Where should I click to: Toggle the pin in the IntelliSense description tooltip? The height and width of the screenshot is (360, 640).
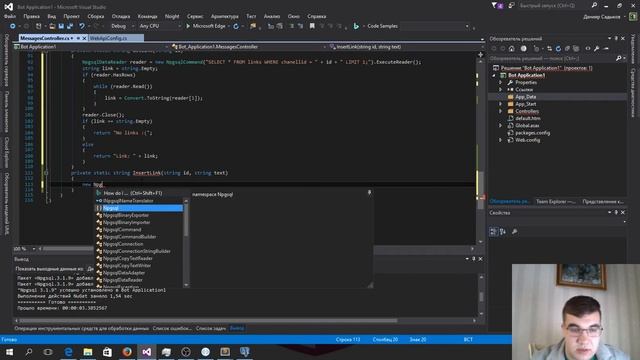[x=369, y=192]
